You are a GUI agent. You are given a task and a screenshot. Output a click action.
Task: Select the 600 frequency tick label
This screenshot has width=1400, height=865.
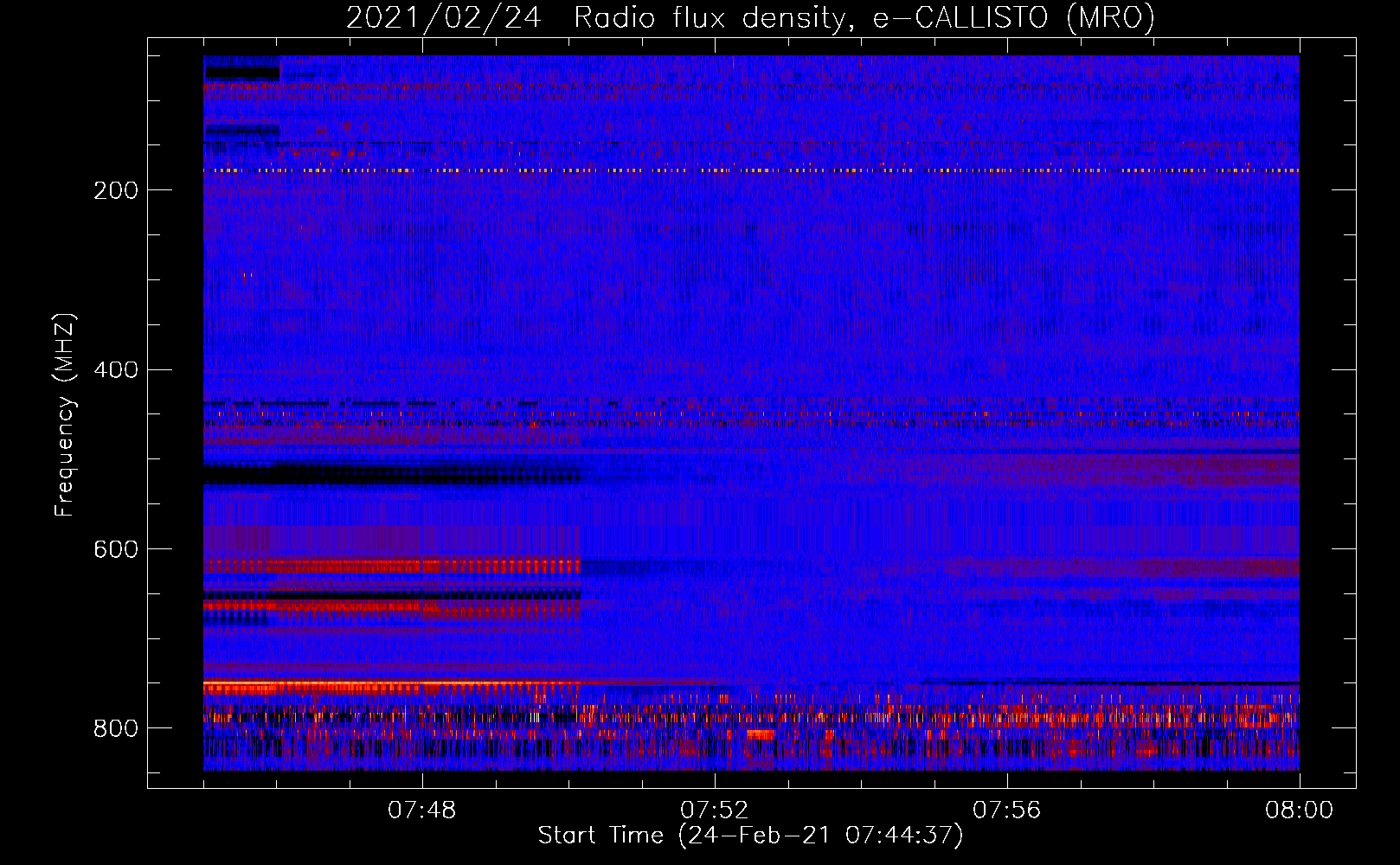115,549
